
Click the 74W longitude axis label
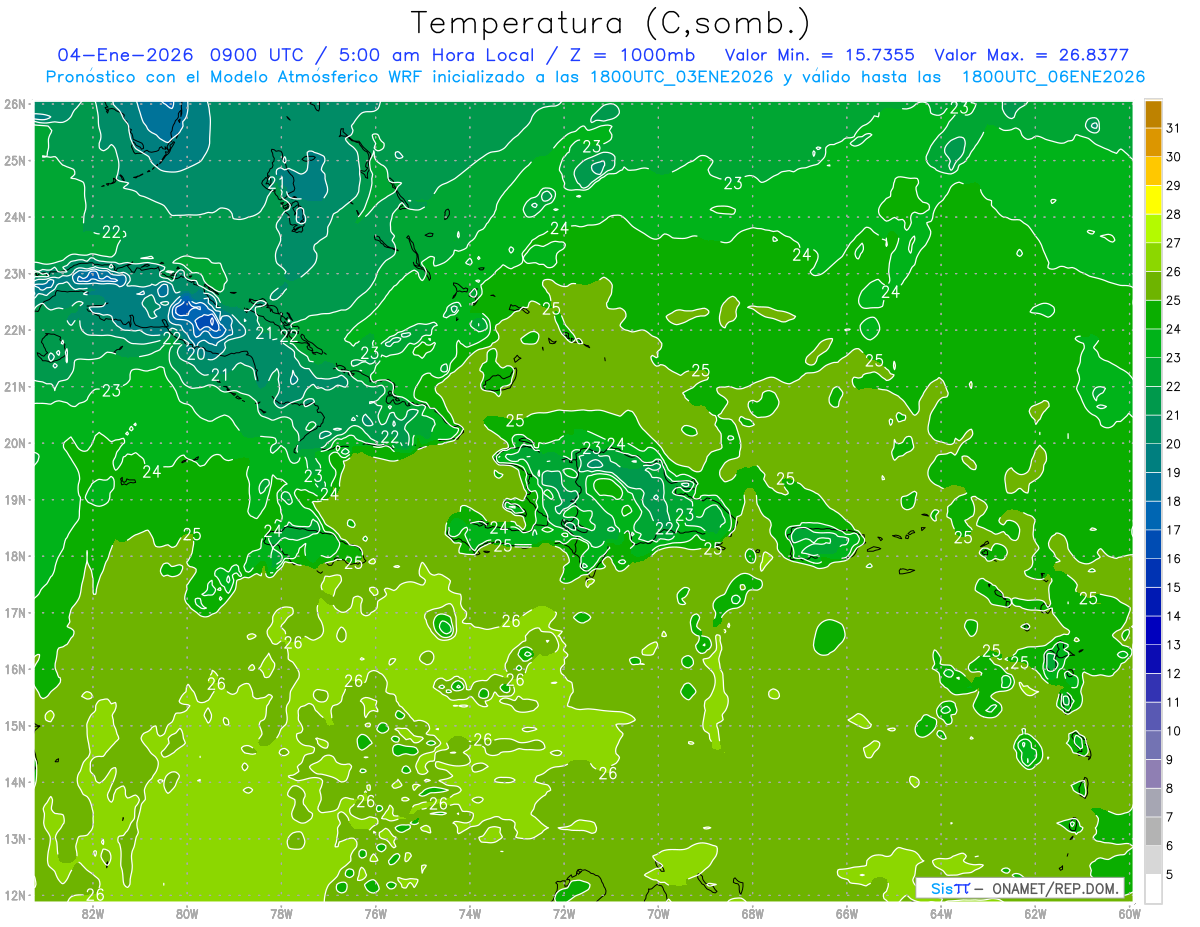pyautogui.click(x=469, y=913)
